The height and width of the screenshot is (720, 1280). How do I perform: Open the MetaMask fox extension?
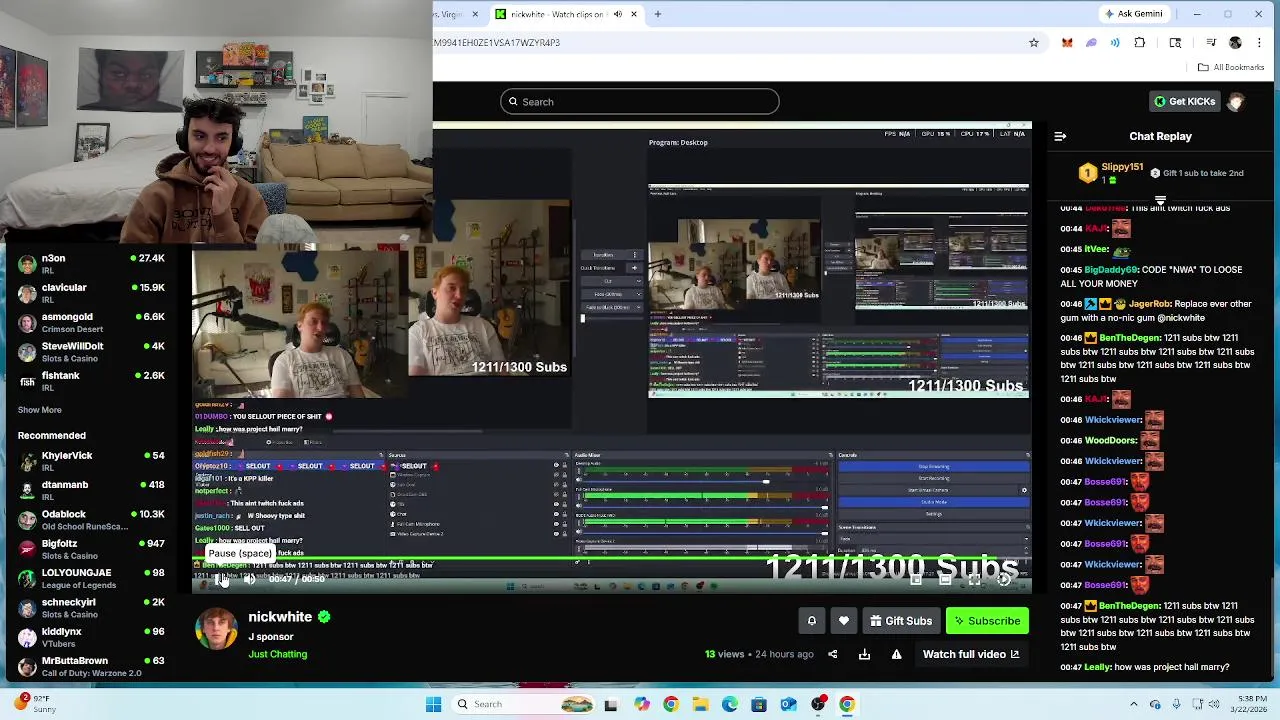click(1067, 43)
